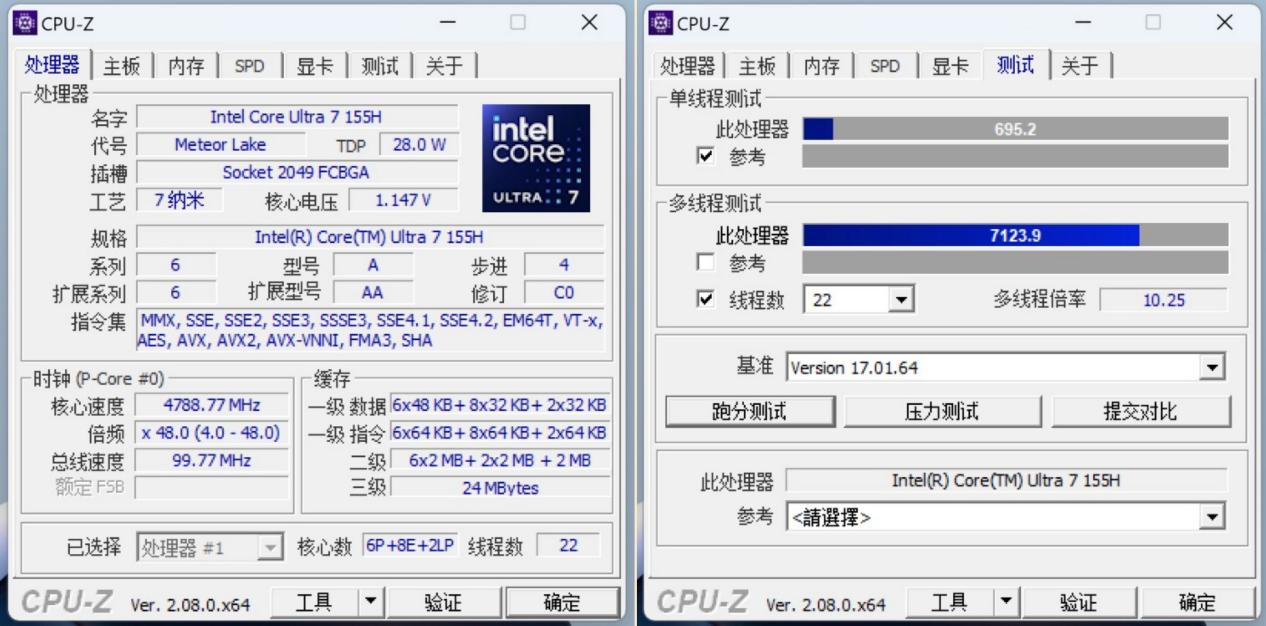Click the 代号 Meteor Lake field

(x=220, y=145)
